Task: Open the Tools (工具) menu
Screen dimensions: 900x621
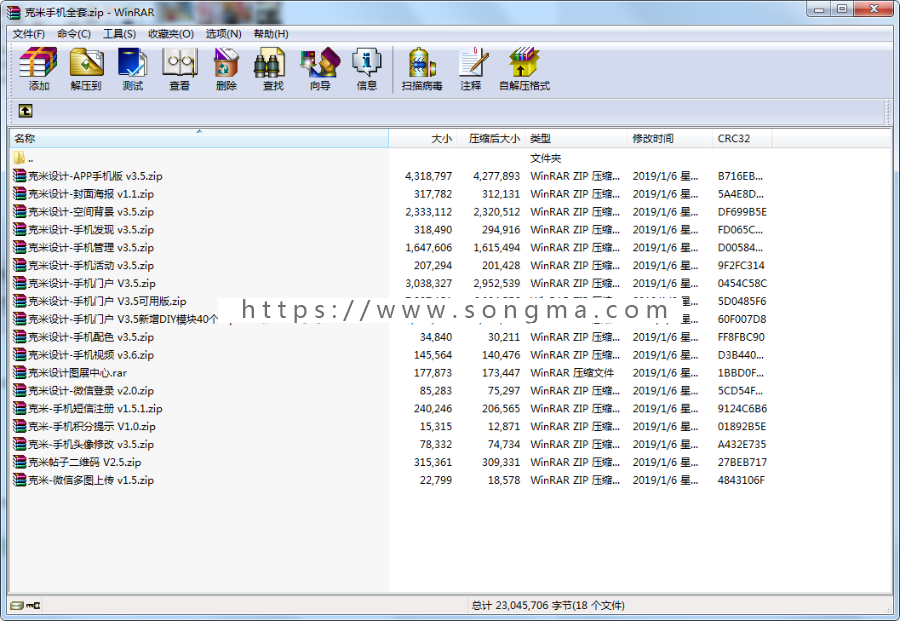Action: tap(119, 34)
